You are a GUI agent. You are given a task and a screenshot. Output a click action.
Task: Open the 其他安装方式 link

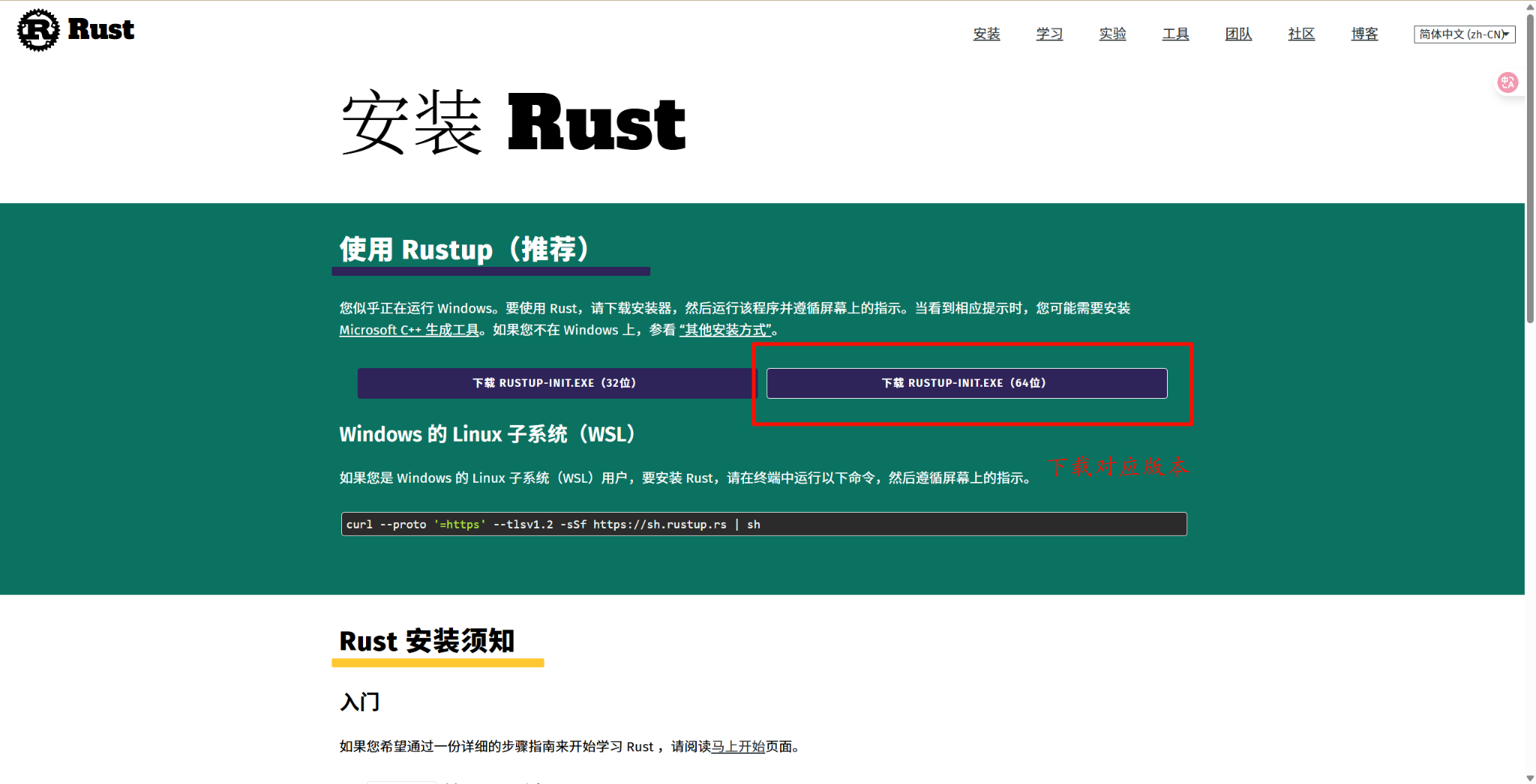coord(725,330)
